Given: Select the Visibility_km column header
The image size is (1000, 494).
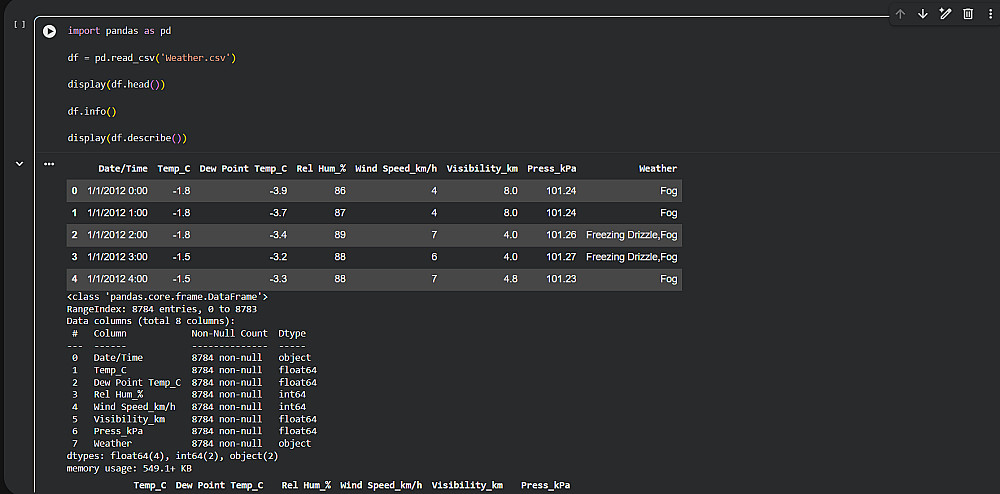Looking at the screenshot, I should pyautogui.click(x=482, y=169).
